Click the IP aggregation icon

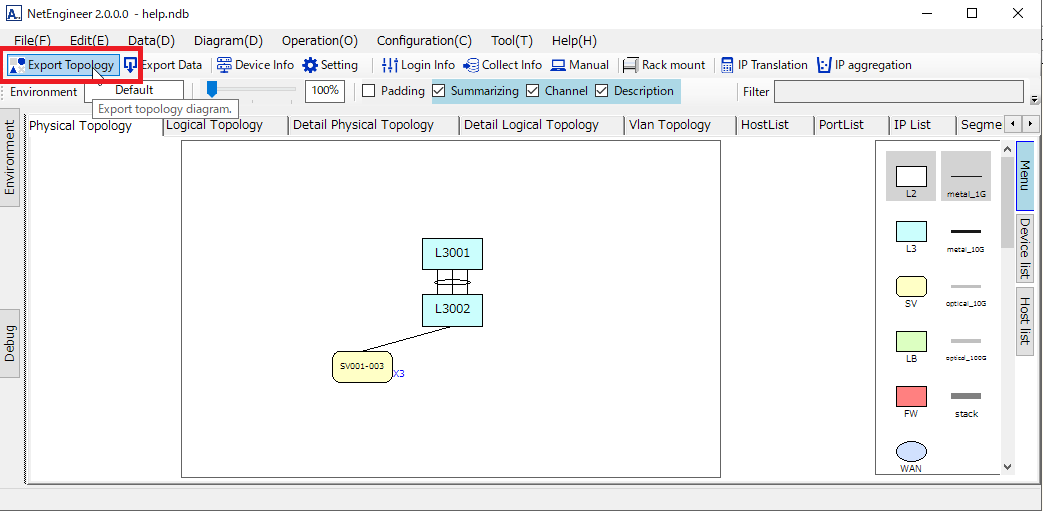click(824, 65)
